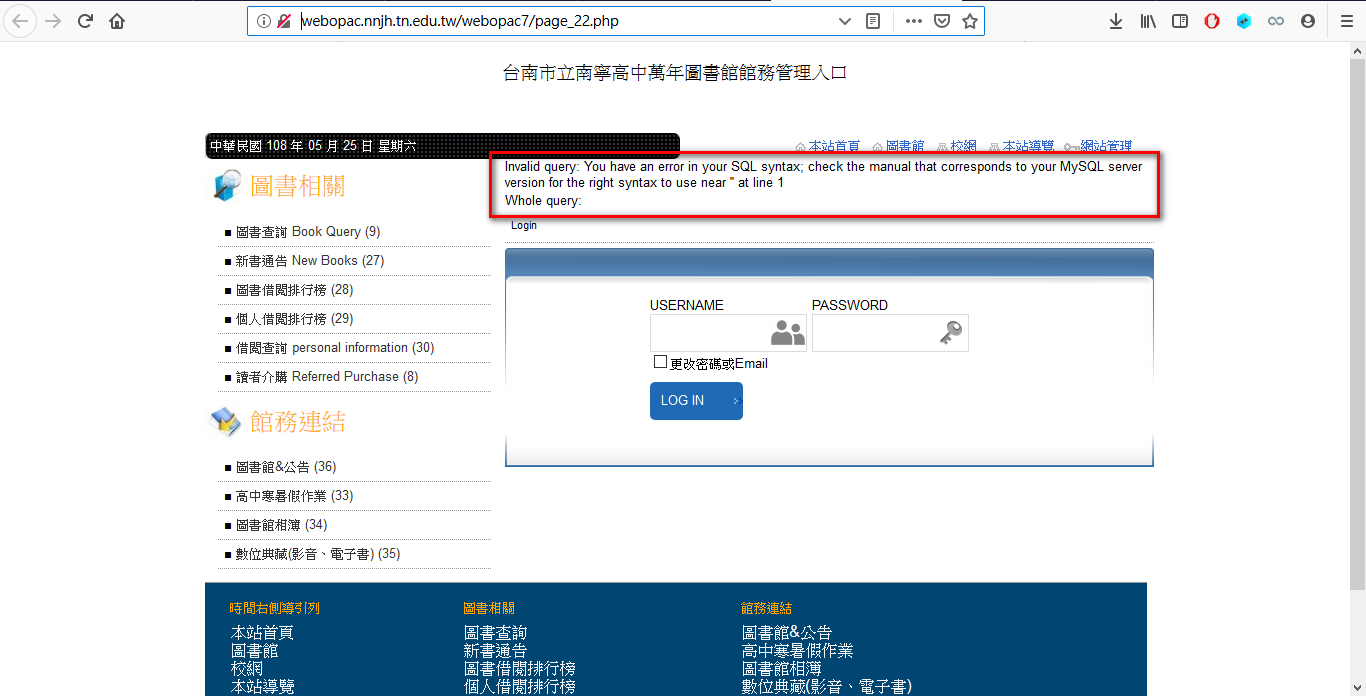1366x696 pixels.
Task: Open 個人借閱排行榜 (29) sidebar item
Action: tap(294, 319)
